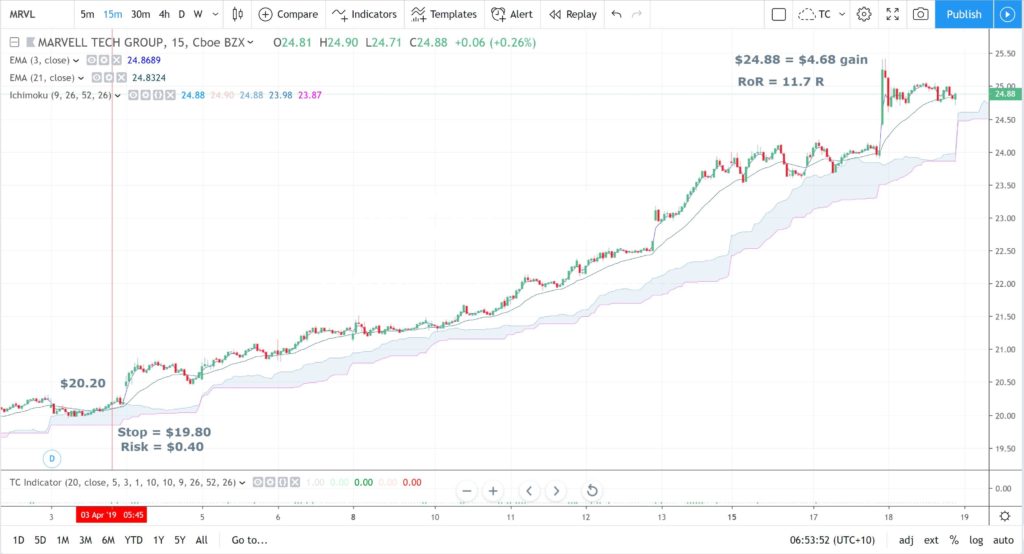Open the Go to... date link
The image size is (1024, 554).
click(x=249, y=540)
